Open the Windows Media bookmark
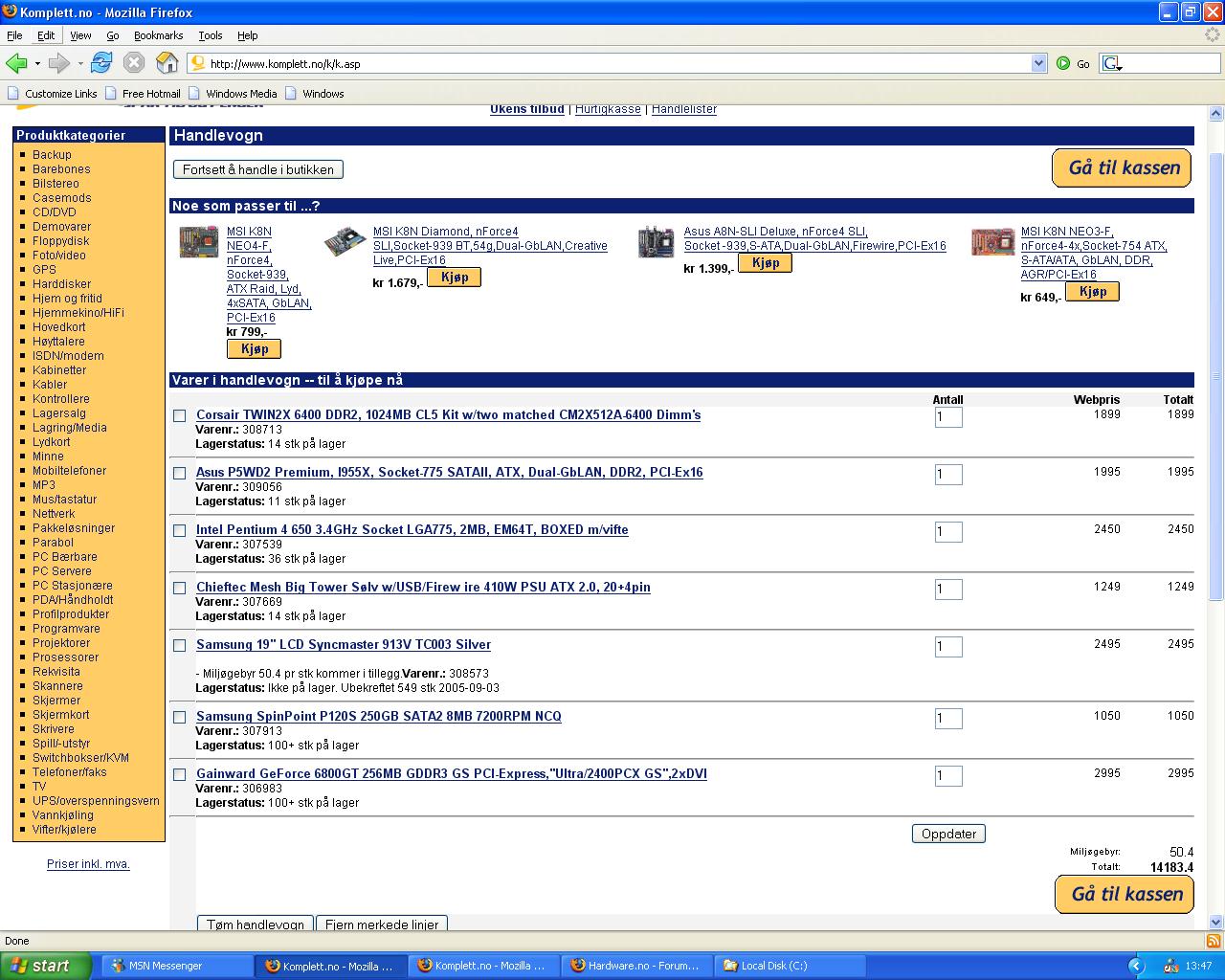 pyautogui.click(x=233, y=94)
